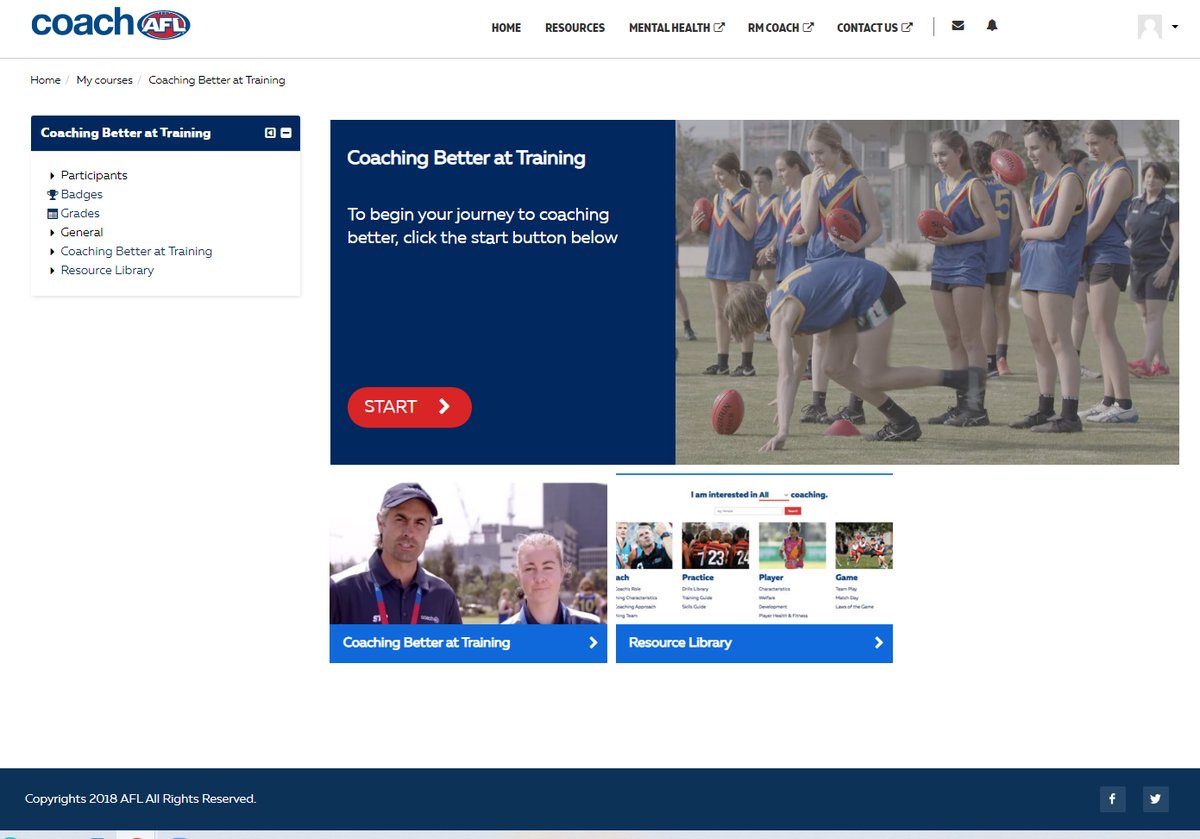Click the Resource Library preview thumbnail
The height and width of the screenshot is (839, 1200).
pyautogui.click(x=754, y=549)
